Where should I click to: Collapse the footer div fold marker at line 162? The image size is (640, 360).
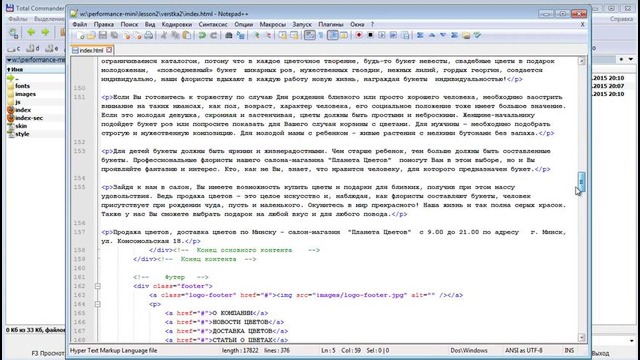(x=98, y=286)
